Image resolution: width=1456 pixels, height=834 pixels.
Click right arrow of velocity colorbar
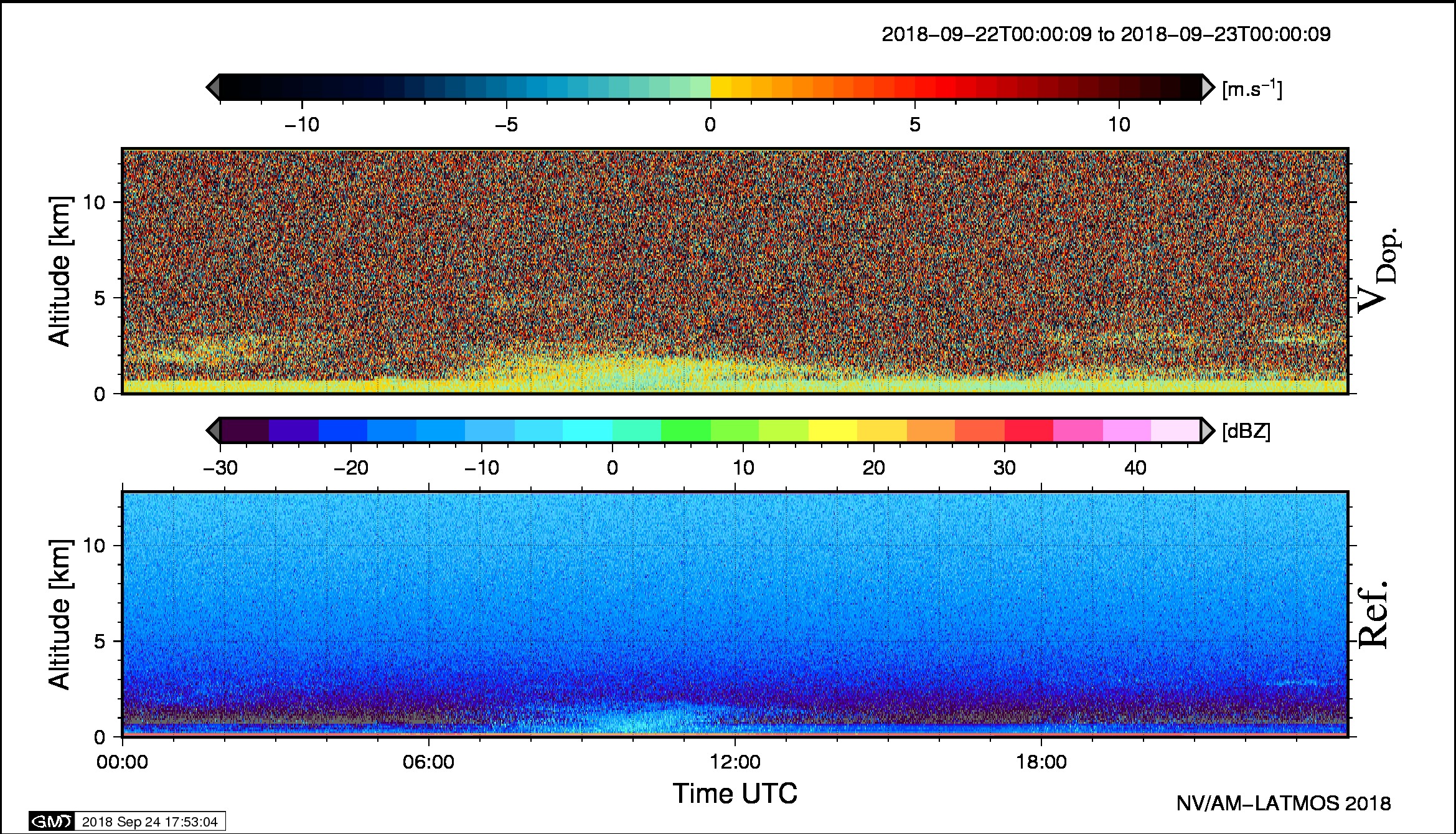1208,87
